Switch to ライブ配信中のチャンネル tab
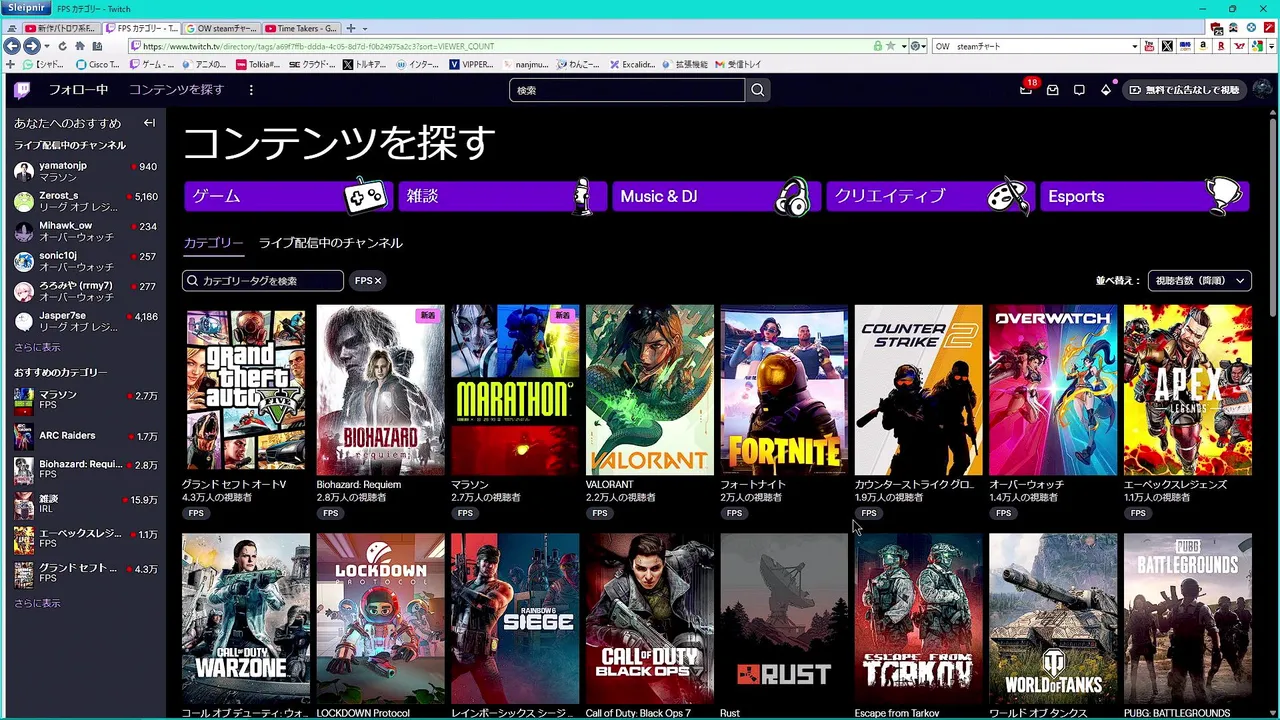 330,243
